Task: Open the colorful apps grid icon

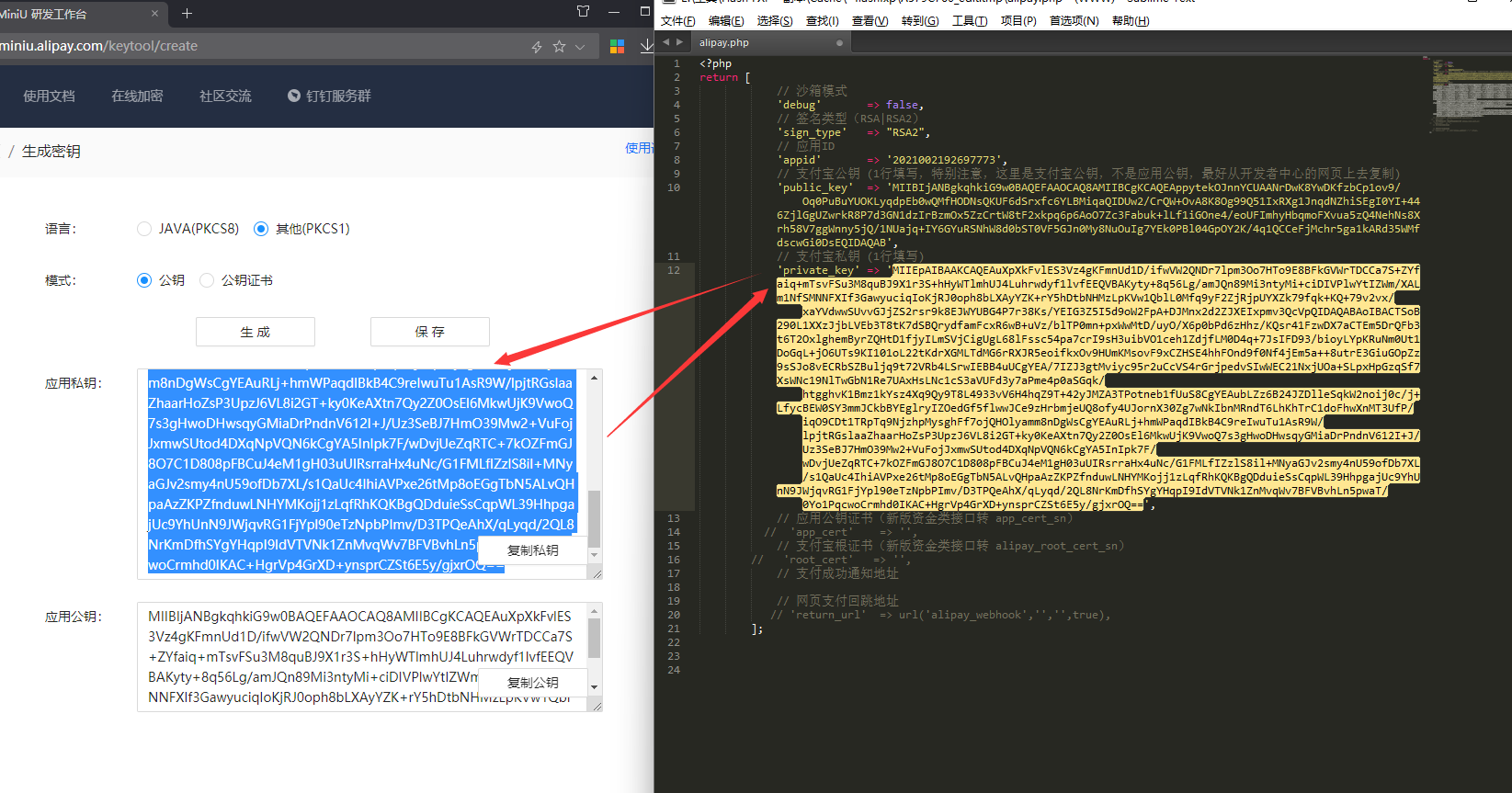Action: [617, 46]
